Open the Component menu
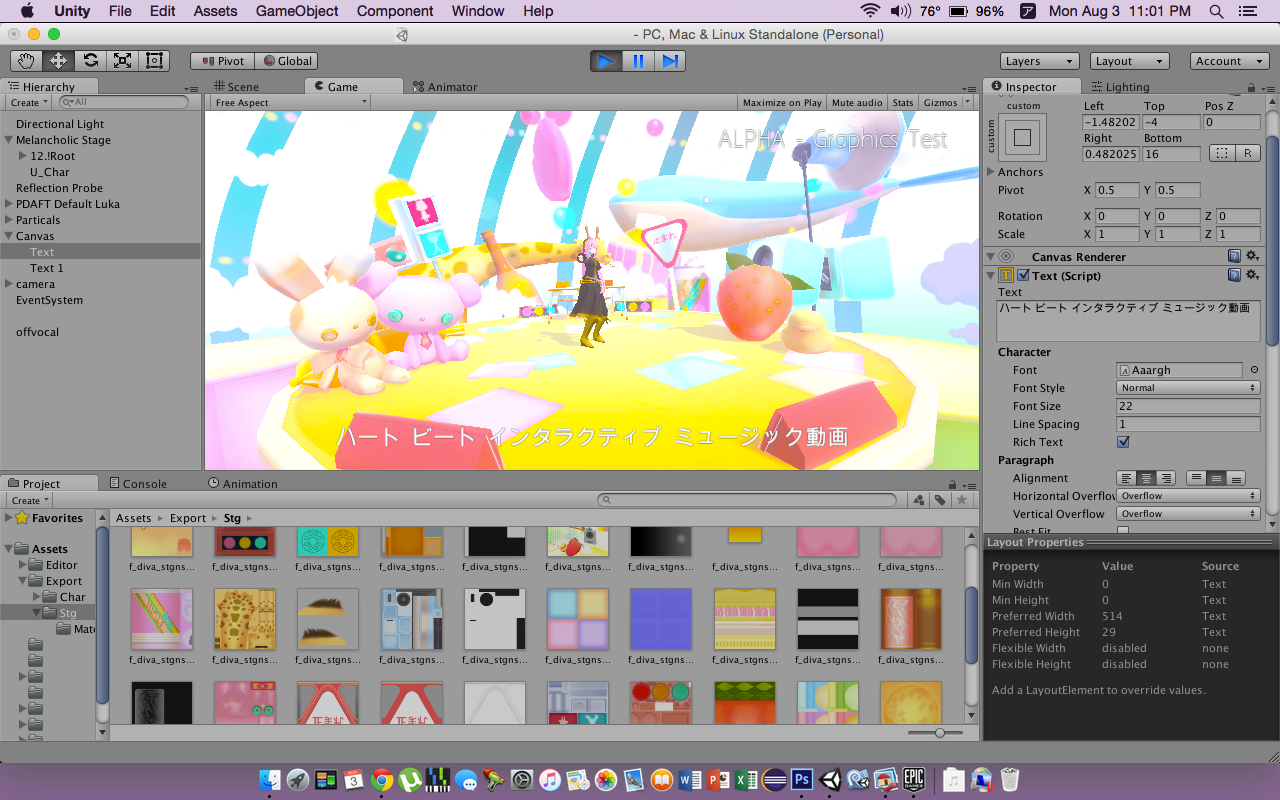The height and width of the screenshot is (800, 1280). pos(395,11)
